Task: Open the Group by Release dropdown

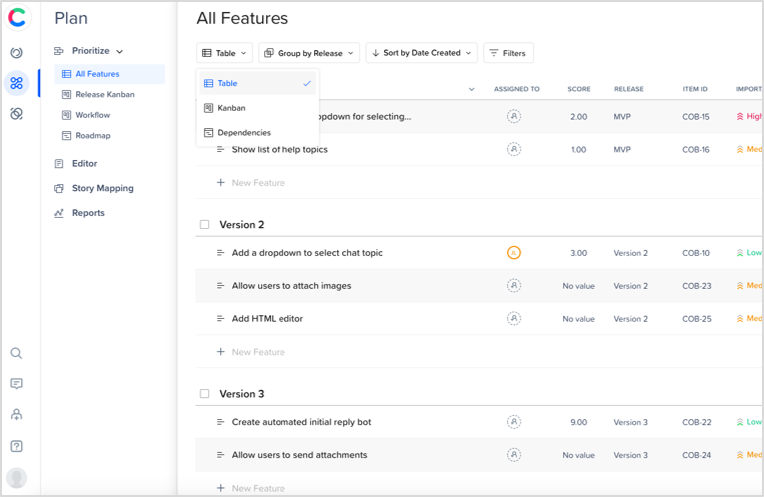Action: 309,53
